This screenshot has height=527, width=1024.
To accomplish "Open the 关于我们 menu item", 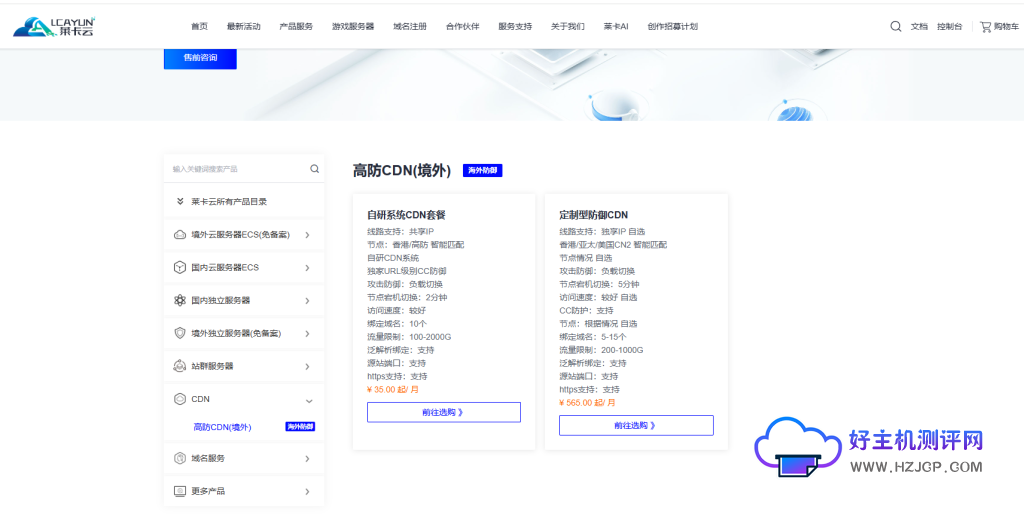I will click(568, 27).
